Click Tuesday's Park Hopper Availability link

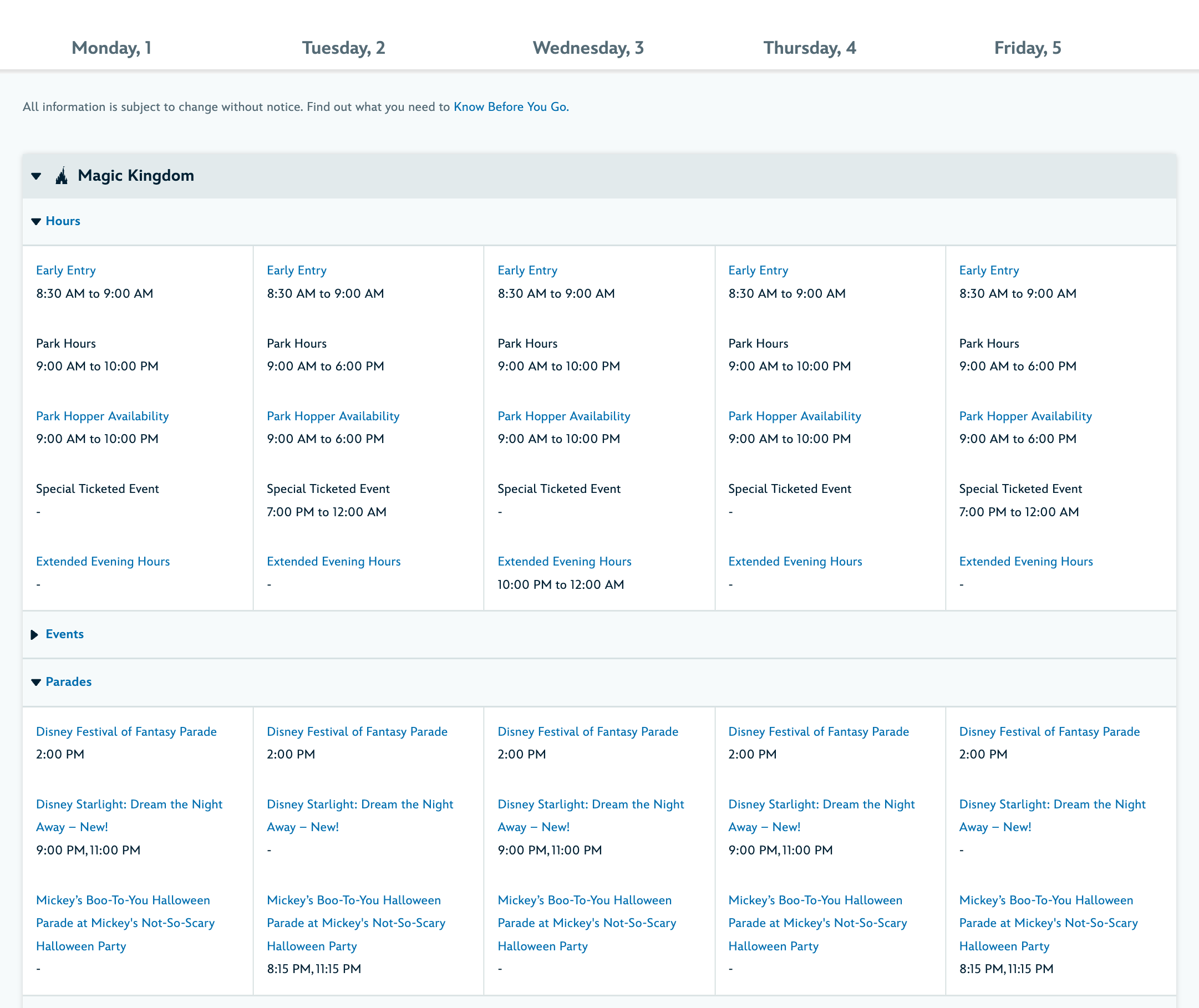click(x=333, y=416)
